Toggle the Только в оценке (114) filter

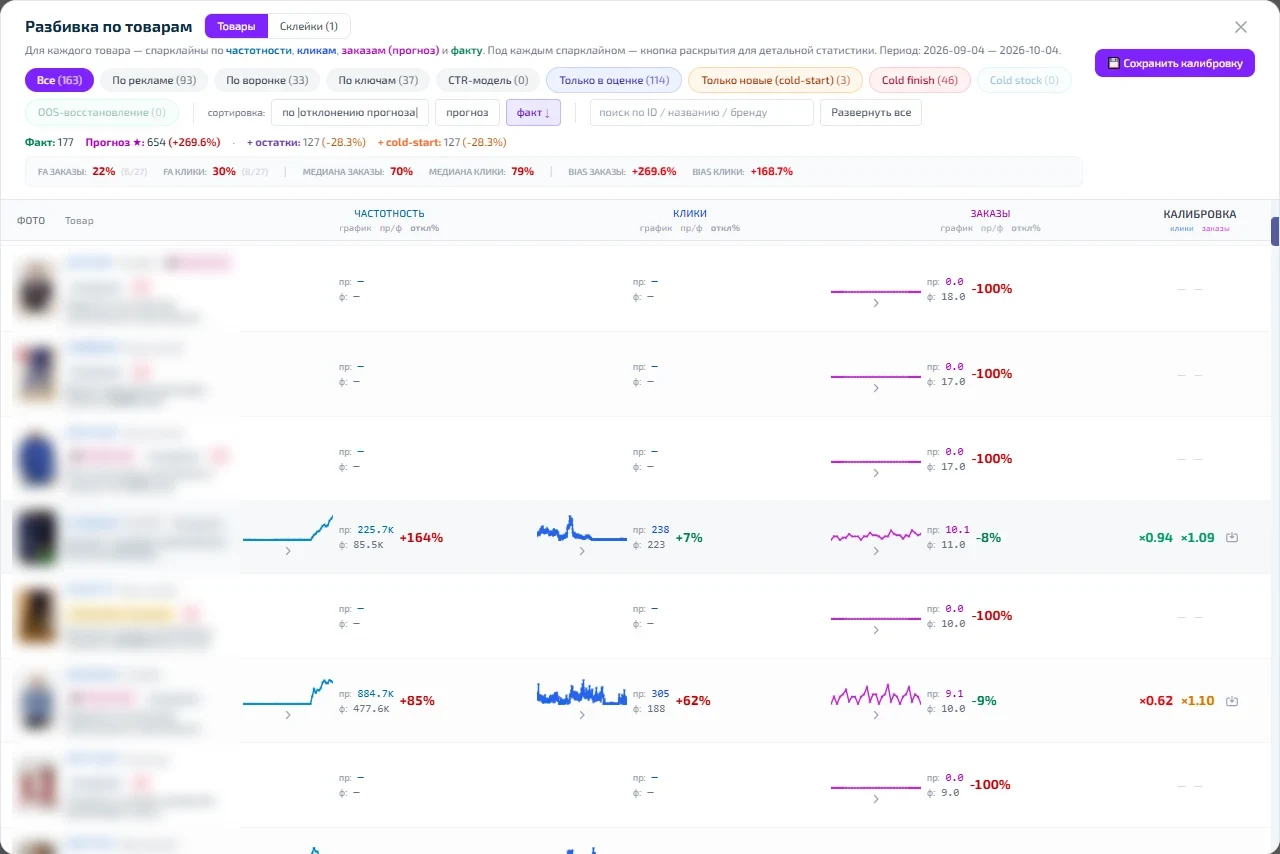(x=614, y=80)
